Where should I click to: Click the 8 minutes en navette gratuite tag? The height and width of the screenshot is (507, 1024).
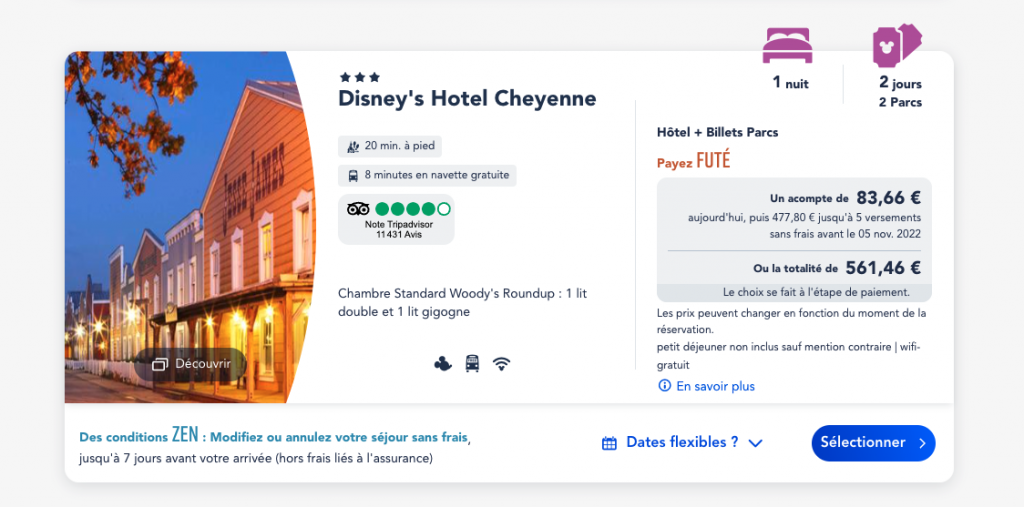click(427, 176)
